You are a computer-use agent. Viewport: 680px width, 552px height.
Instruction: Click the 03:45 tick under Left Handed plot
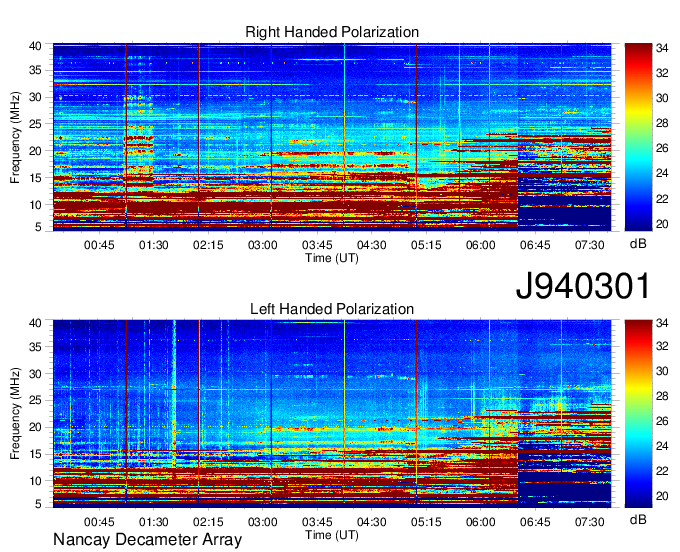tap(317, 522)
